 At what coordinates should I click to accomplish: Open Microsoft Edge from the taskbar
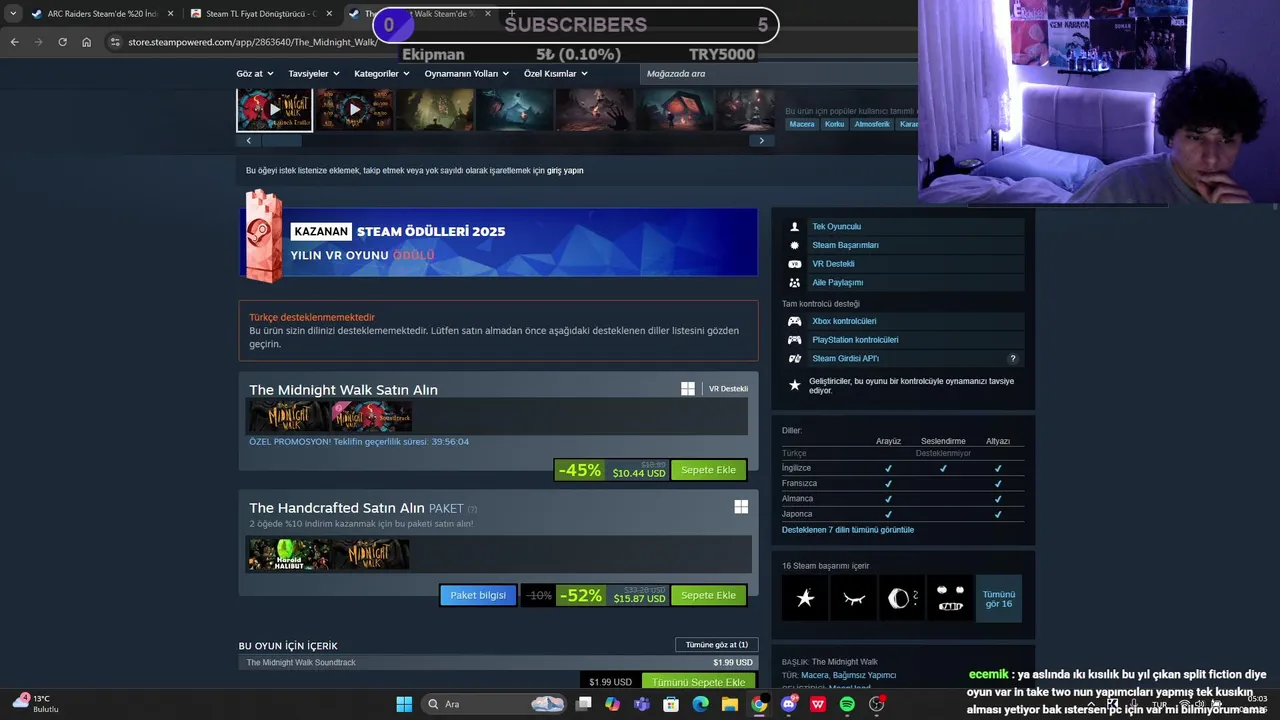point(701,704)
